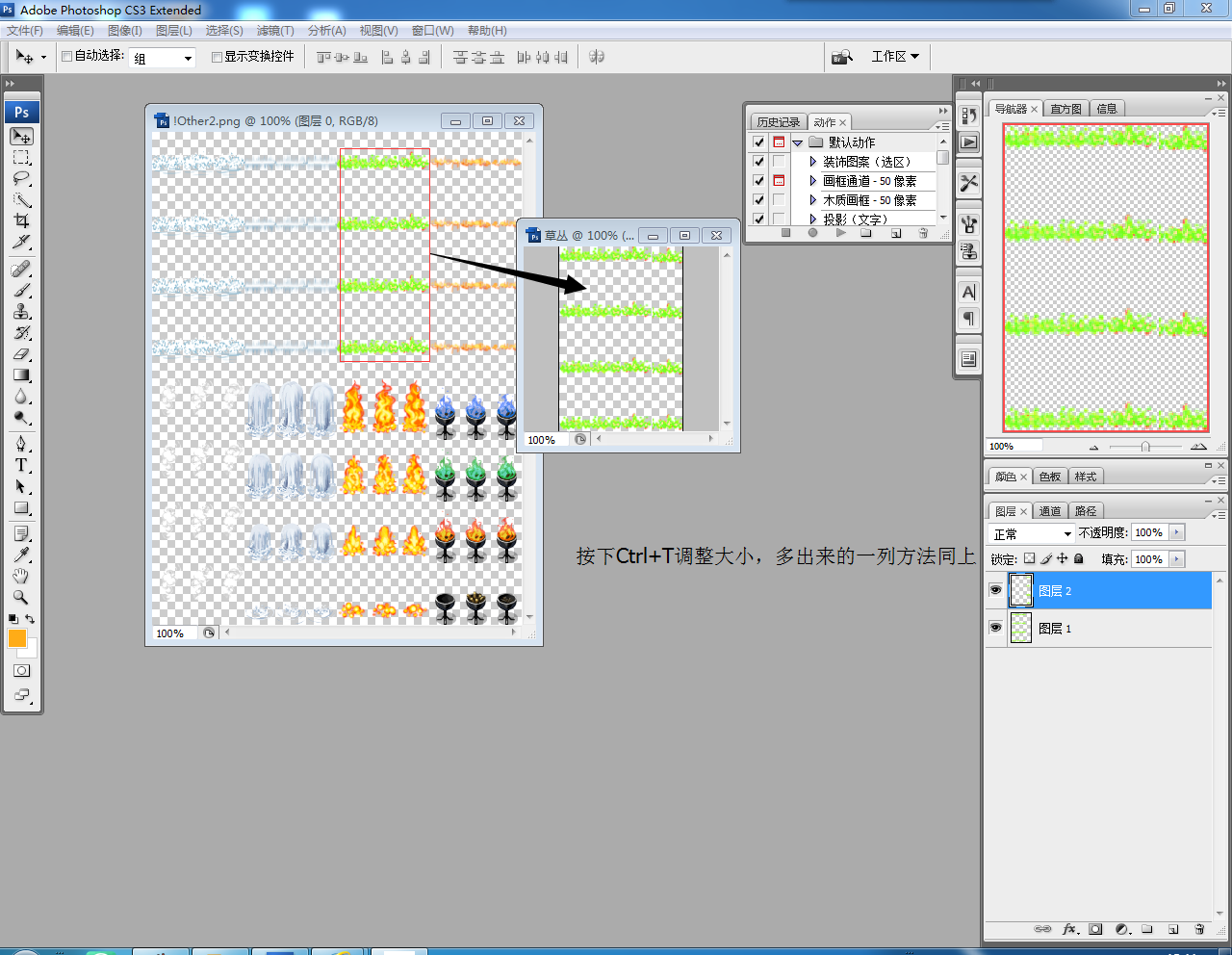The width and height of the screenshot is (1232, 955).
Task: Activate the Zoom magnifier tool
Action: (21, 597)
